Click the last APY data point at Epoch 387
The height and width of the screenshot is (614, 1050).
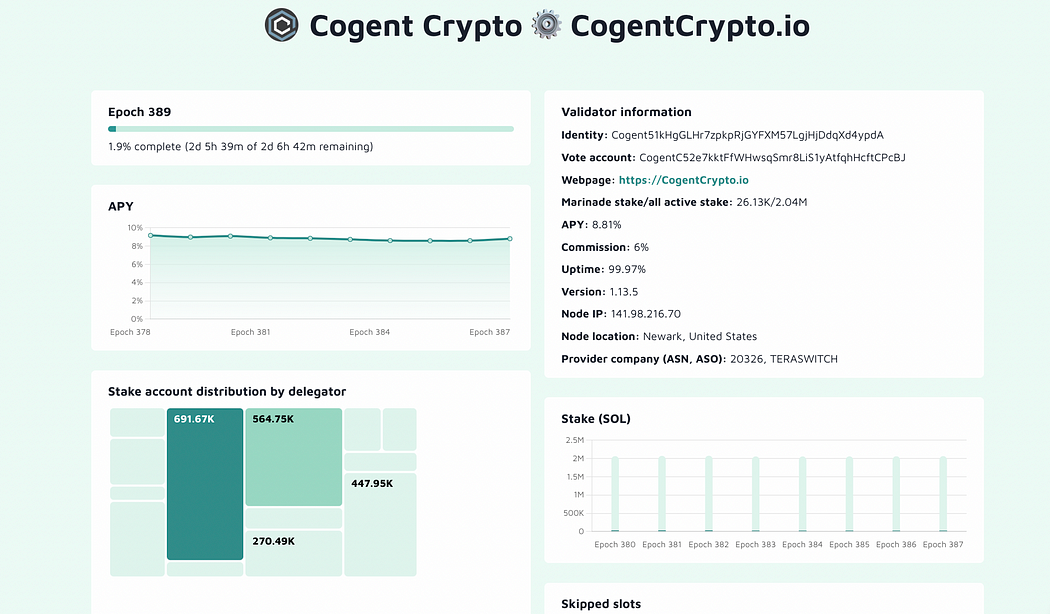click(x=510, y=238)
